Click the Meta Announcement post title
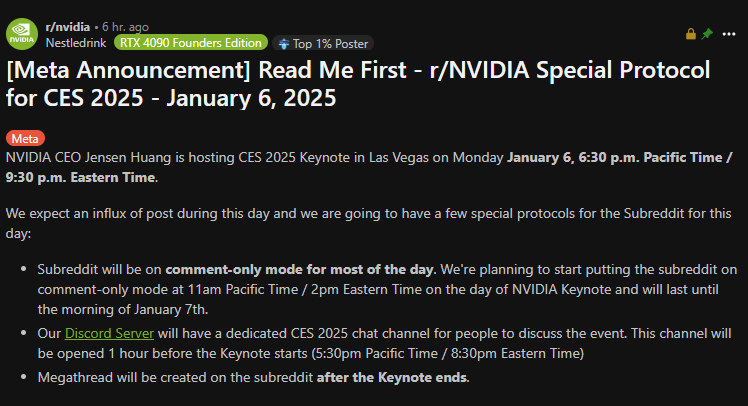This screenshot has width=748, height=406. click(357, 85)
